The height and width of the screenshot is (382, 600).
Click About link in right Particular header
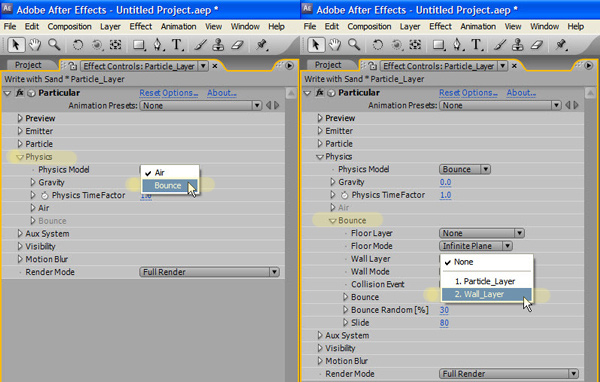pyautogui.click(x=521, y=93)
